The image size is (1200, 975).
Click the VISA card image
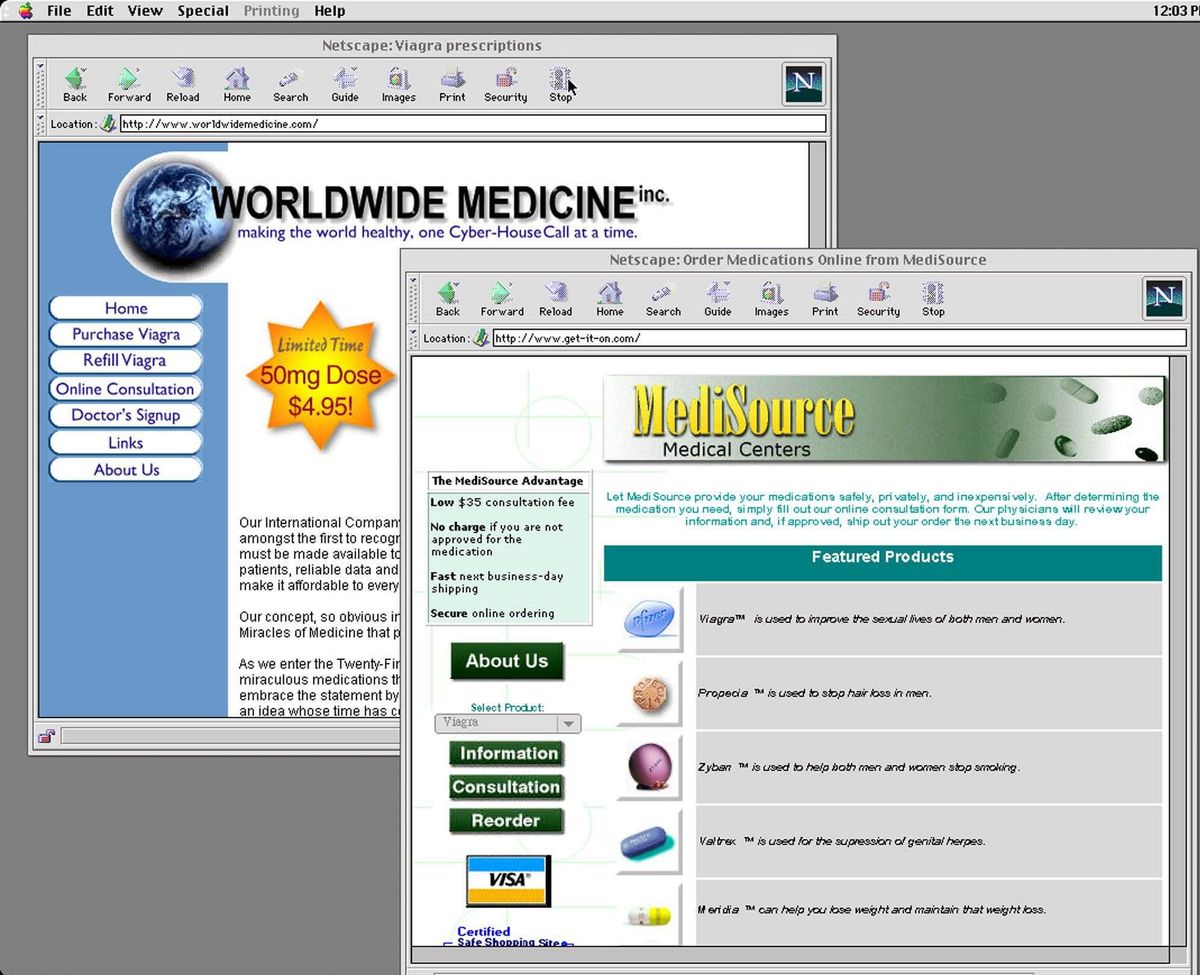coord(508,881)
